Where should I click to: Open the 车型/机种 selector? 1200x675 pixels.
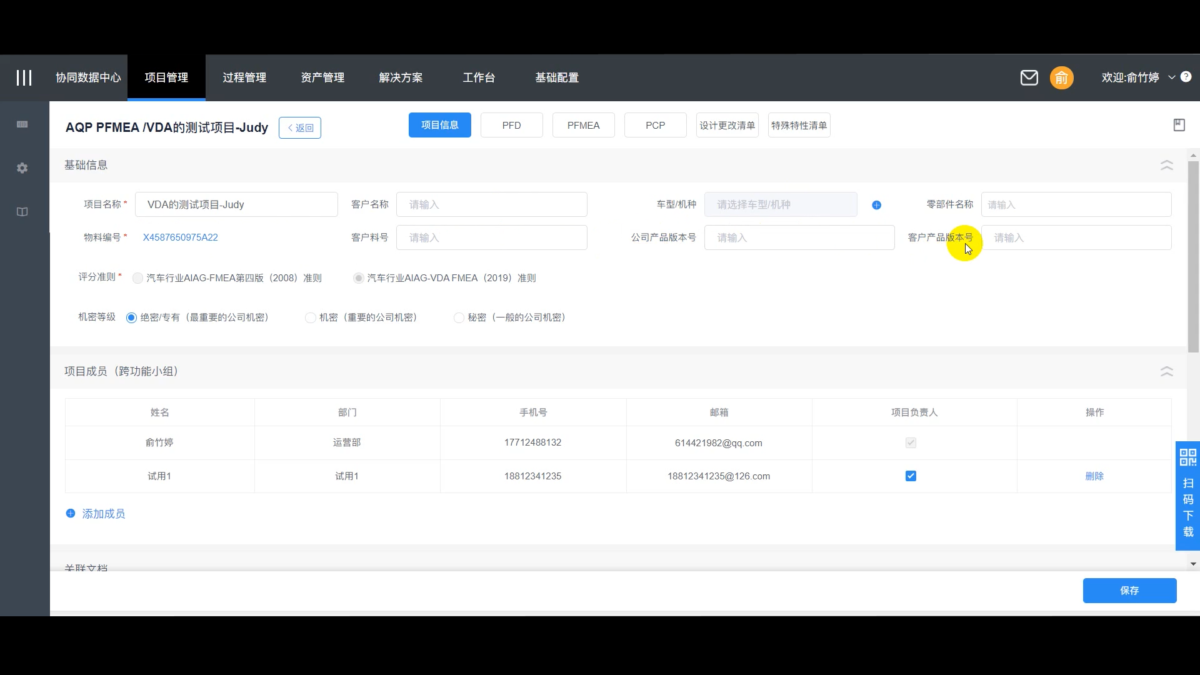(x=781, y=205)
